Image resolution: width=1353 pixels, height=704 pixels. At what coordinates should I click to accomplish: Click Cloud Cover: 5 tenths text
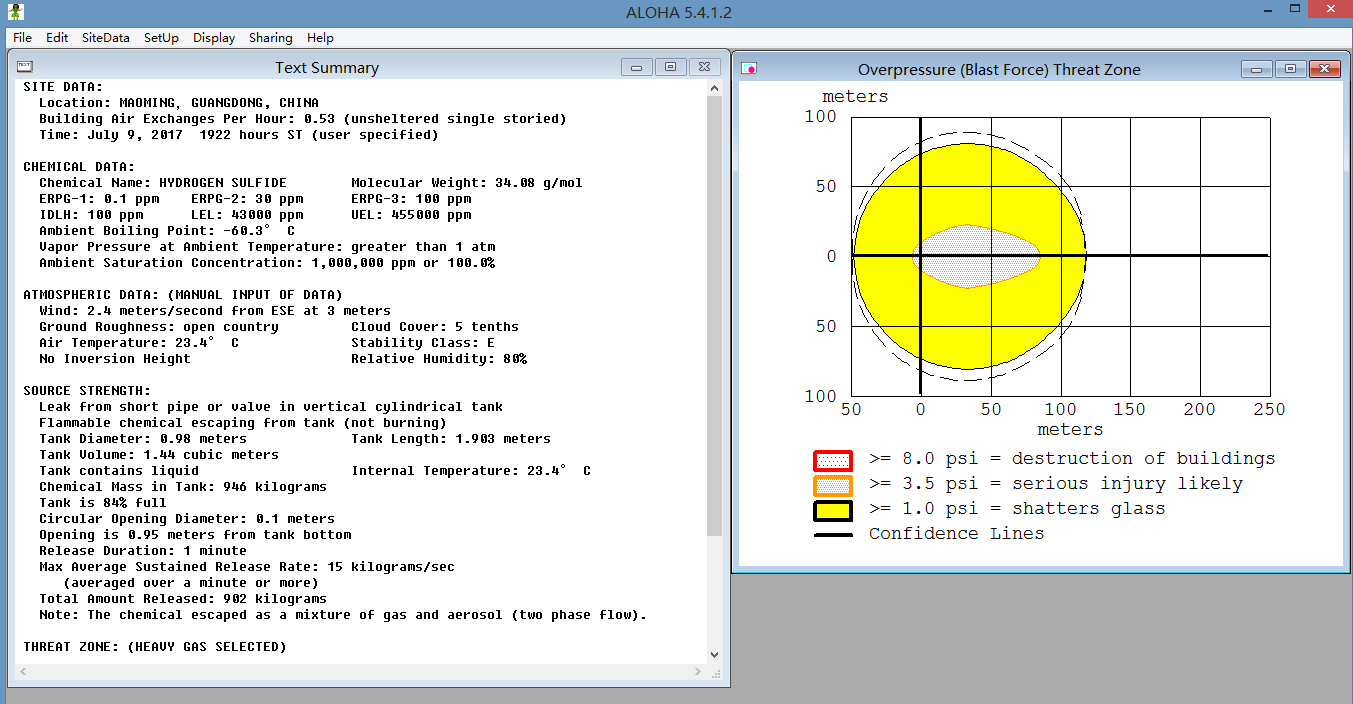coord(435,327)
